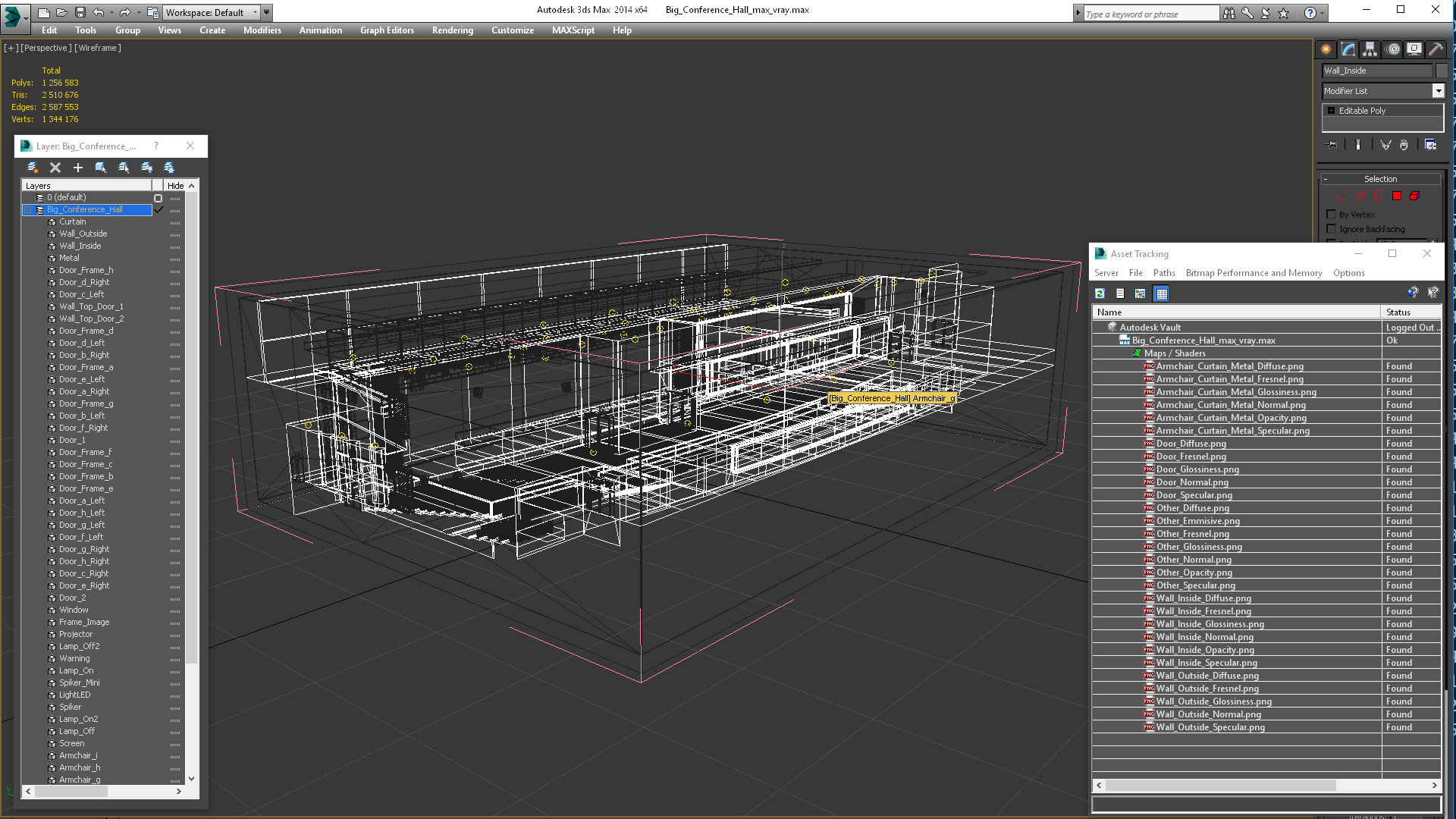Open Paths menu in Asset Tracking
This screenshot has height=819, width=1456.
coord(1164,273)
